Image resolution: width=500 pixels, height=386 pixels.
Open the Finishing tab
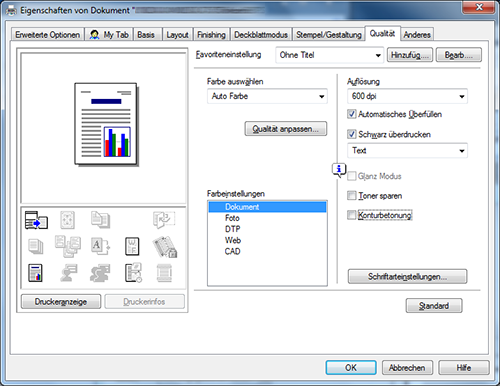(211, 35)
